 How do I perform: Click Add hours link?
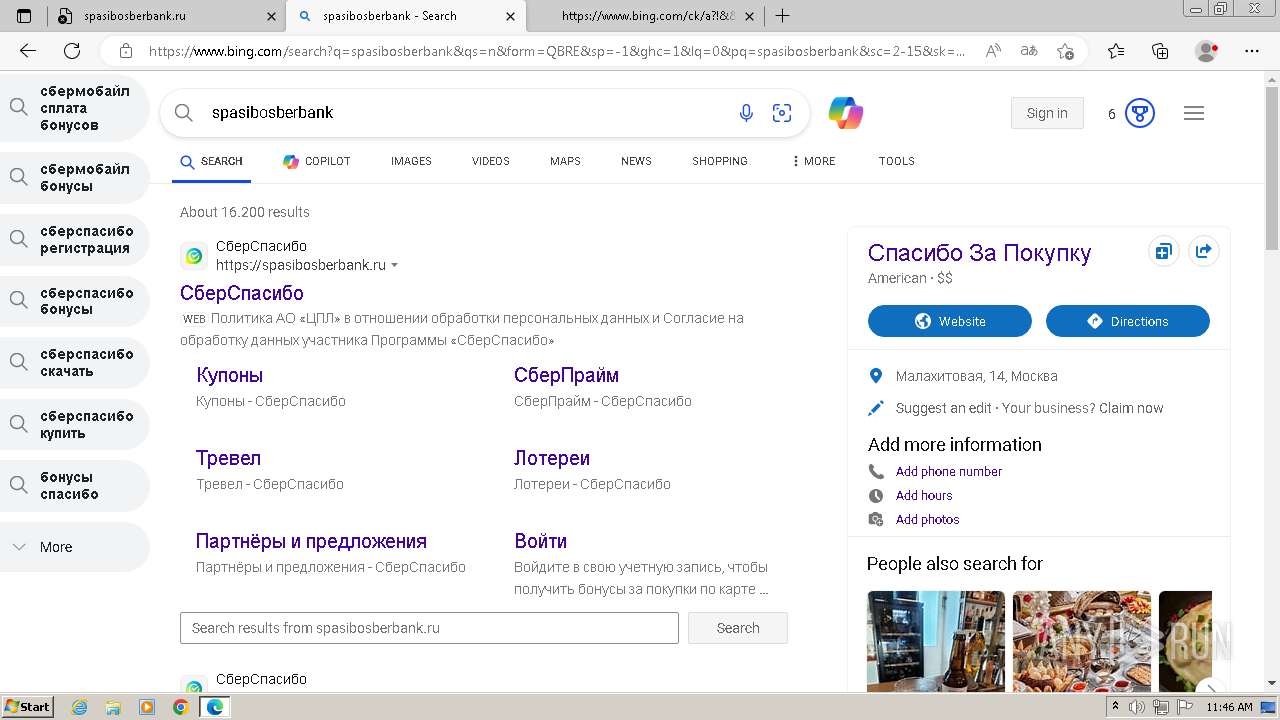[924, 495]
